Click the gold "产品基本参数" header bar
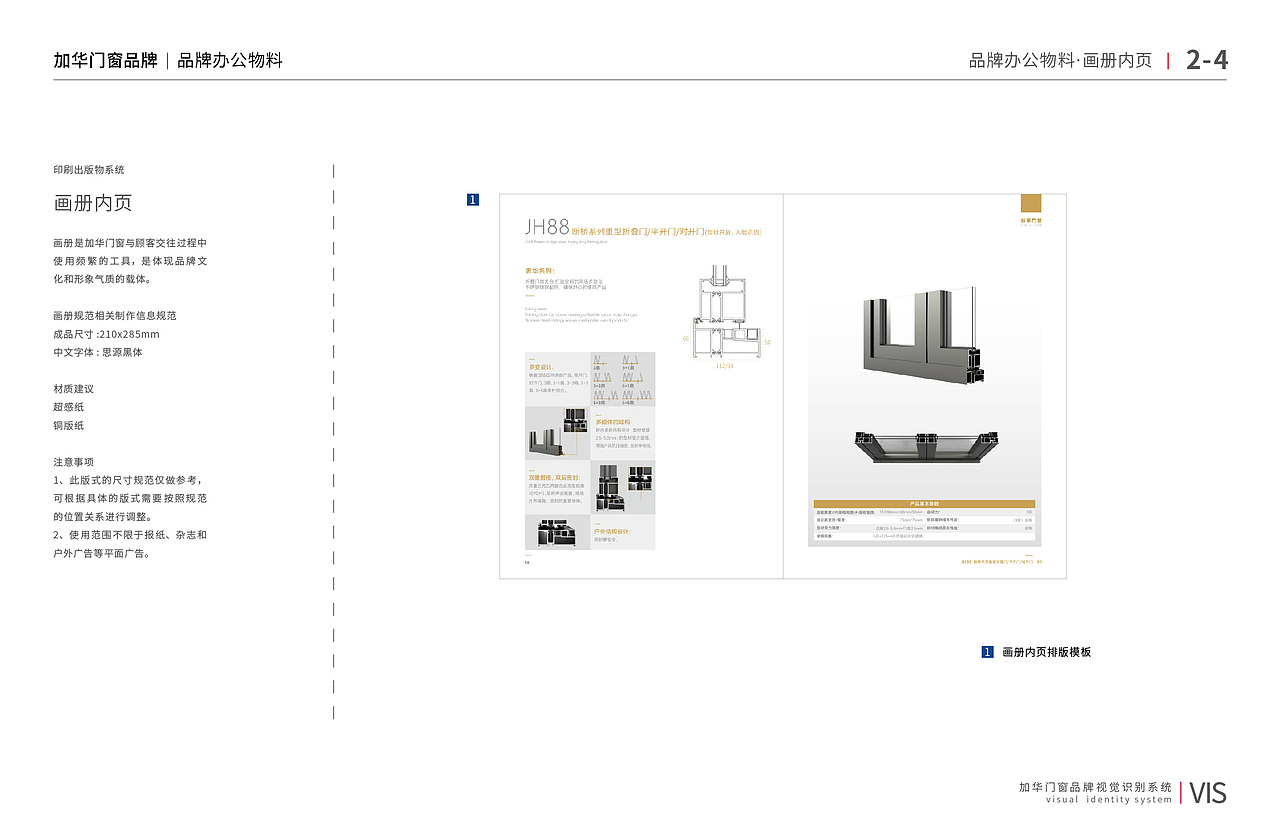This screenshot has width=1280, height=838. click(925, 502)
